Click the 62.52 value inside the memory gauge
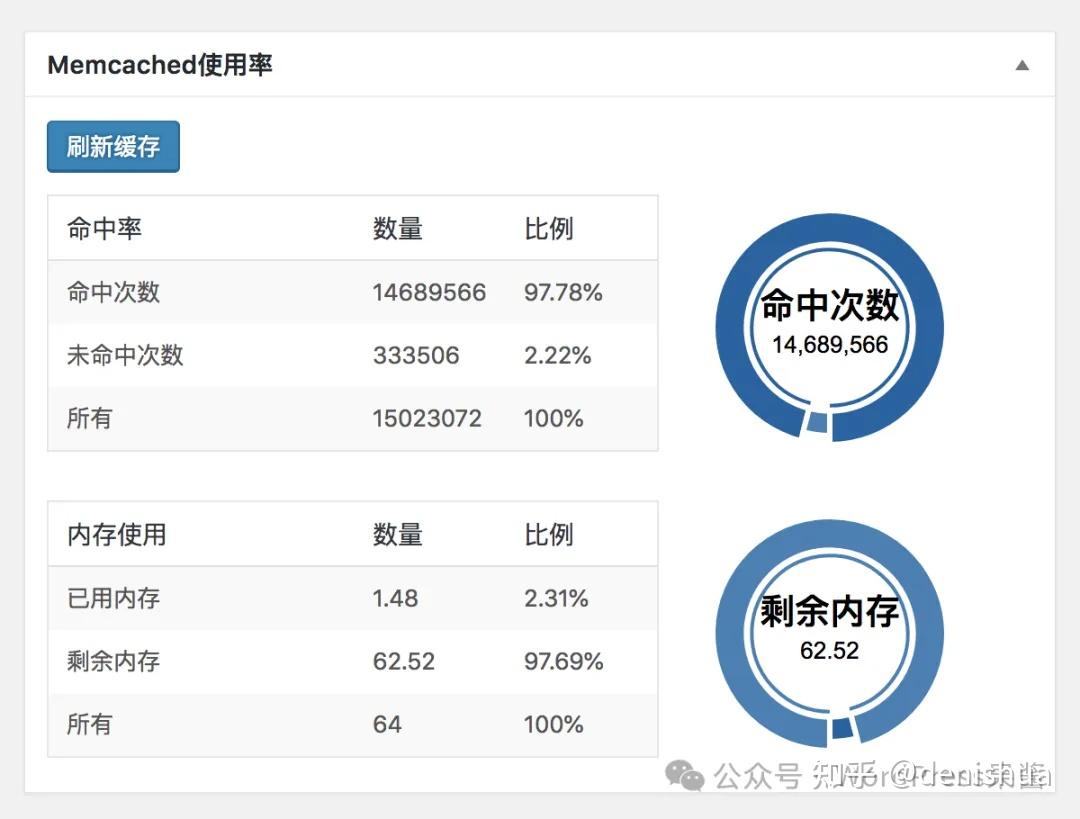This screenshot has height=819, width=1080. tap(829, 651)
